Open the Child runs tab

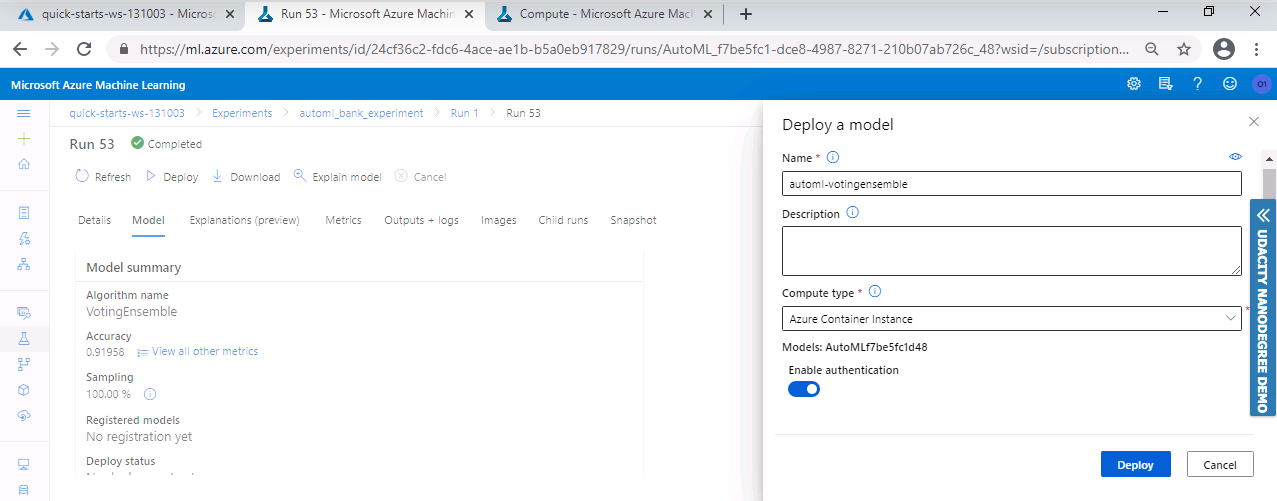(x=563, y=220)
